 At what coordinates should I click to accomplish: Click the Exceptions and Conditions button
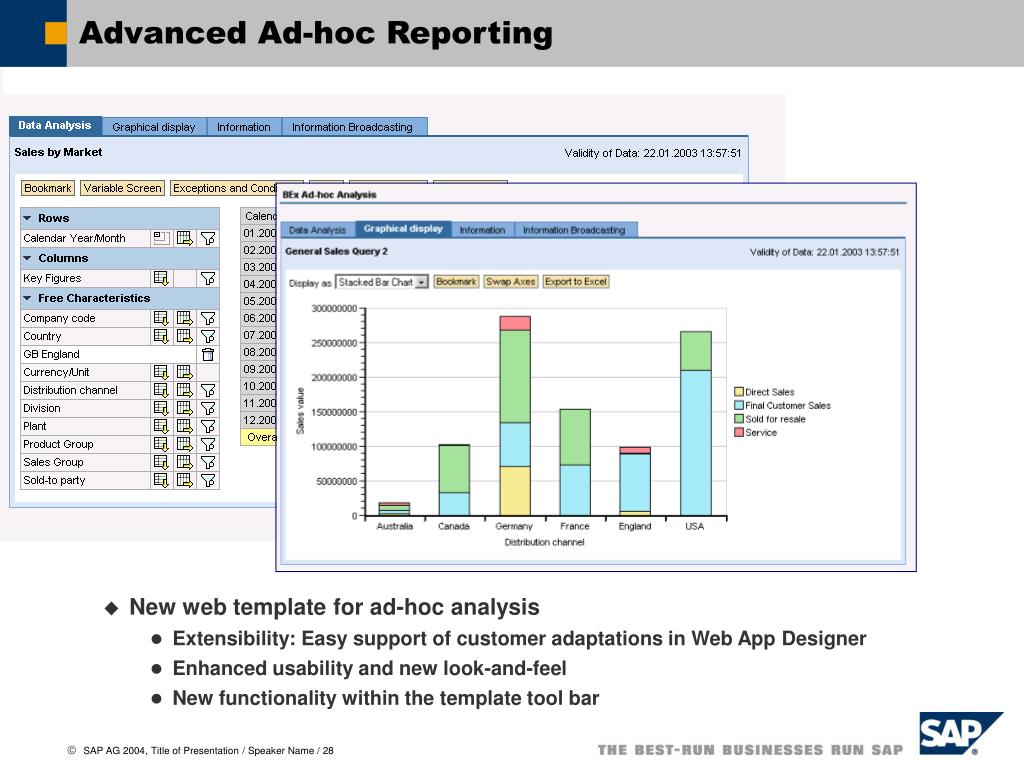coord(223,188)
